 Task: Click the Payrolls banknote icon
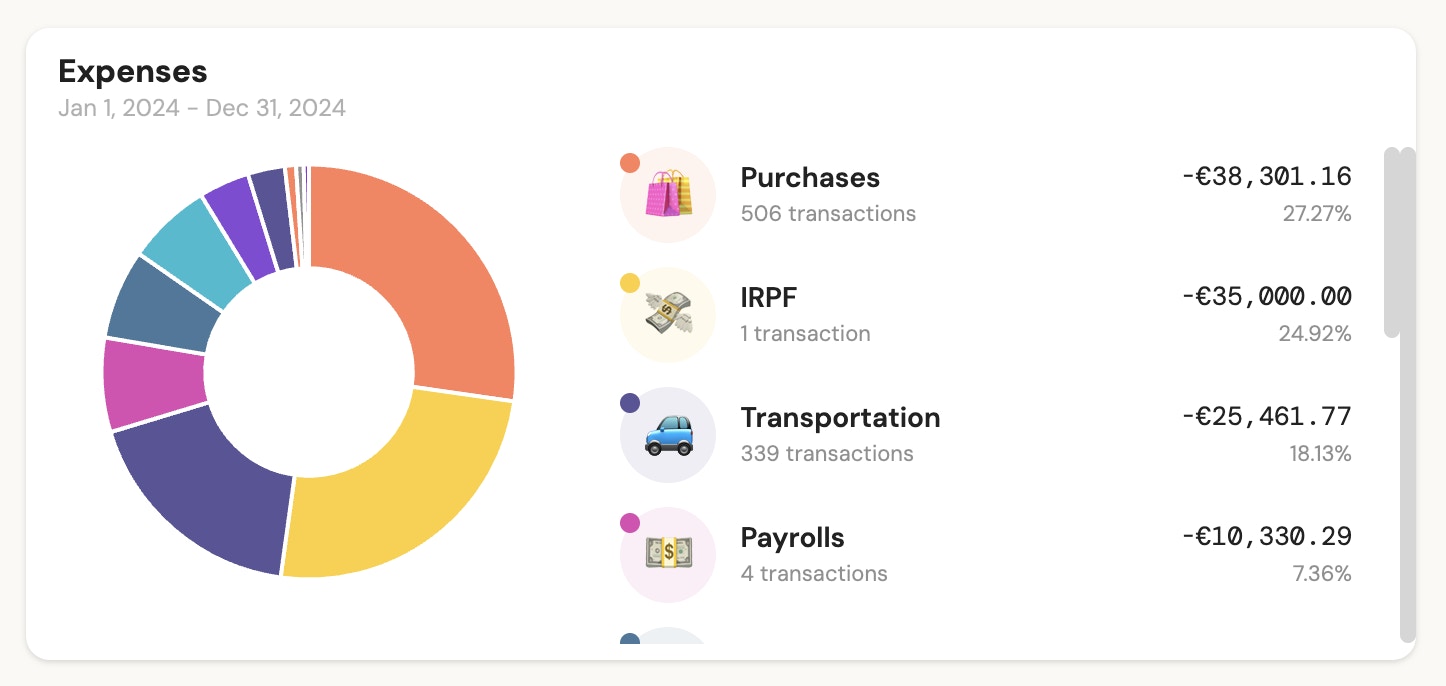click(668, 554)
